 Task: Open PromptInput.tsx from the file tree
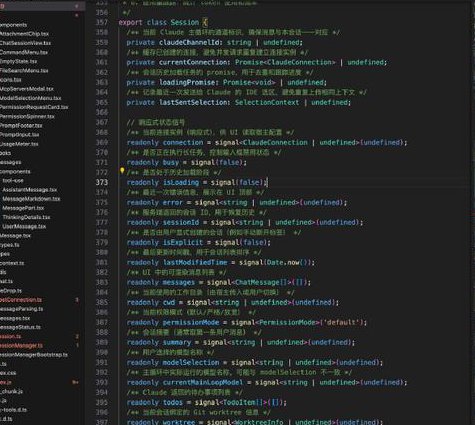(19, 135)
